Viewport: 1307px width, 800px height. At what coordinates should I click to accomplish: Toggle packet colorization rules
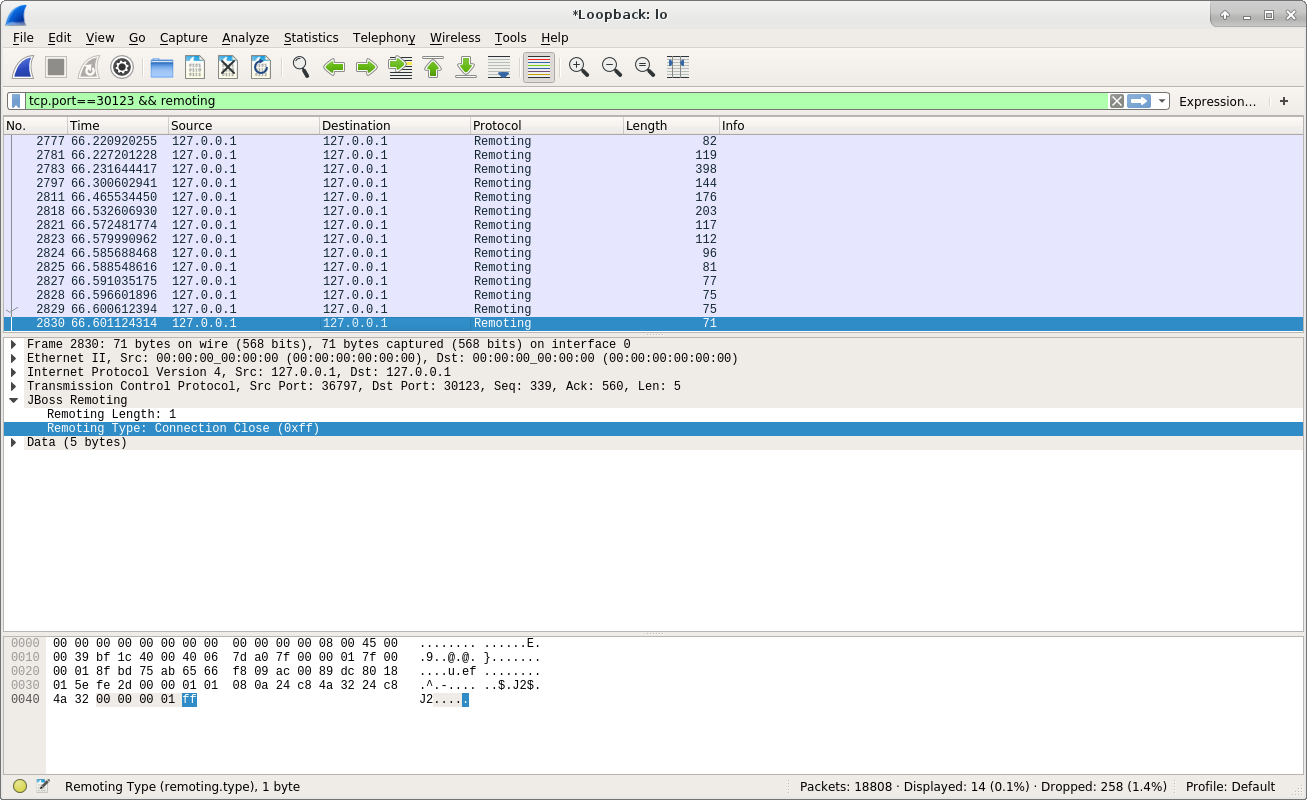(x=539, y=68)
